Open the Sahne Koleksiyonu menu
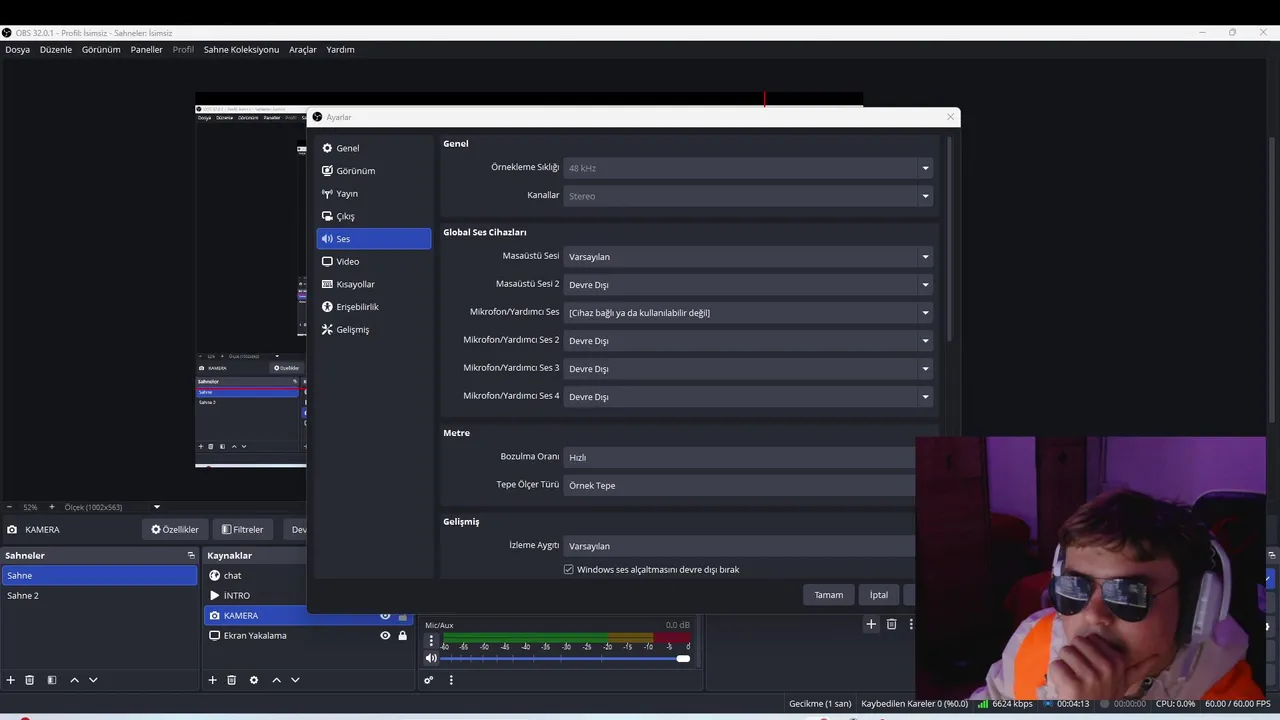 pyautogui.click(x=241, y=49)
